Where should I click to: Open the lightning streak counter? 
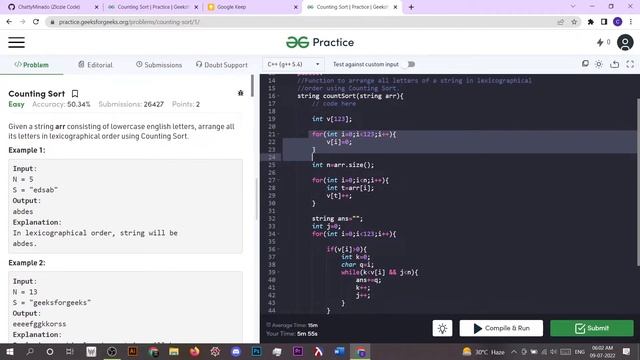603,42
